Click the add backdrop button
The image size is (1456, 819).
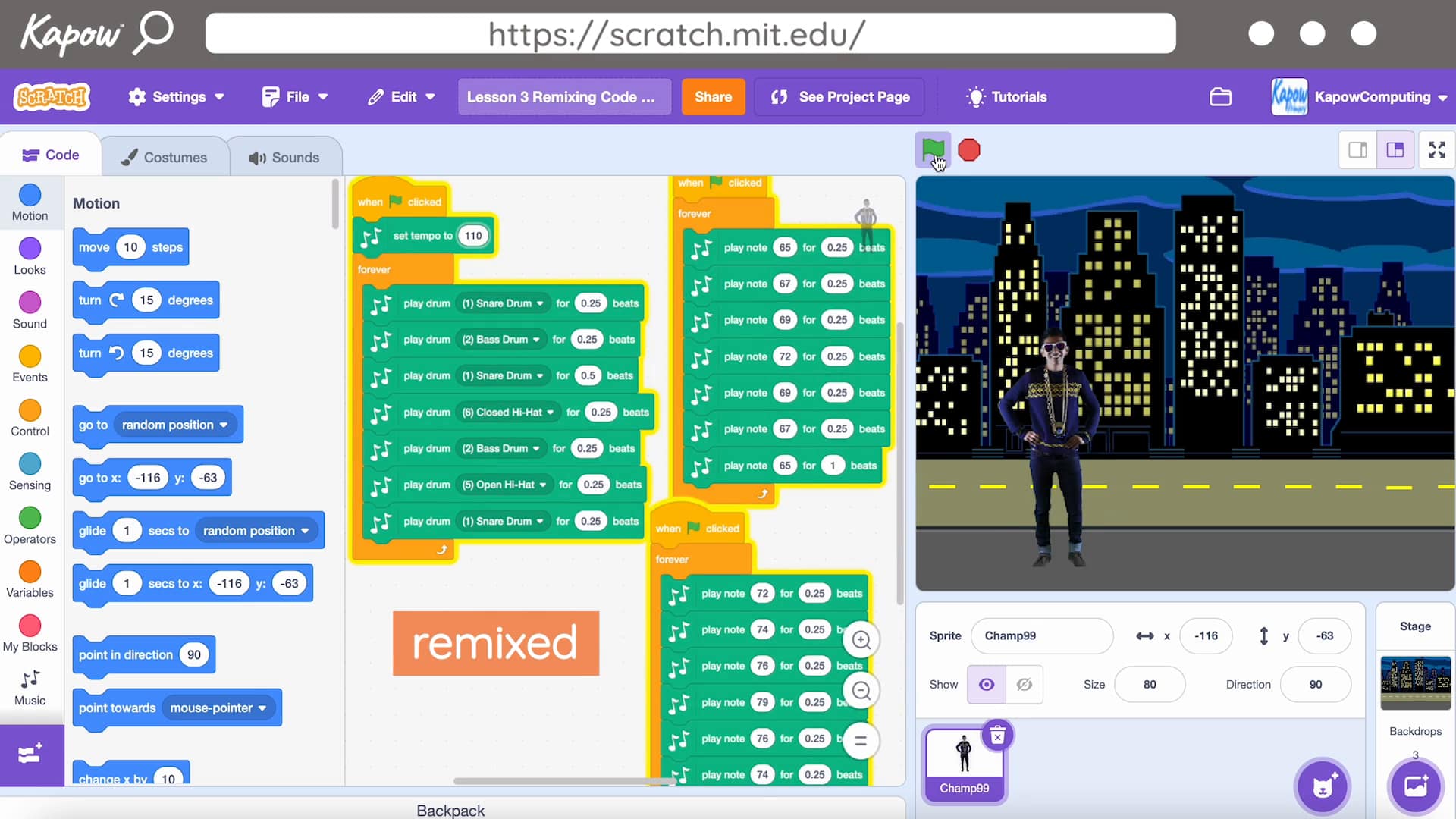pyautogui.click(x=1415, y=787)
